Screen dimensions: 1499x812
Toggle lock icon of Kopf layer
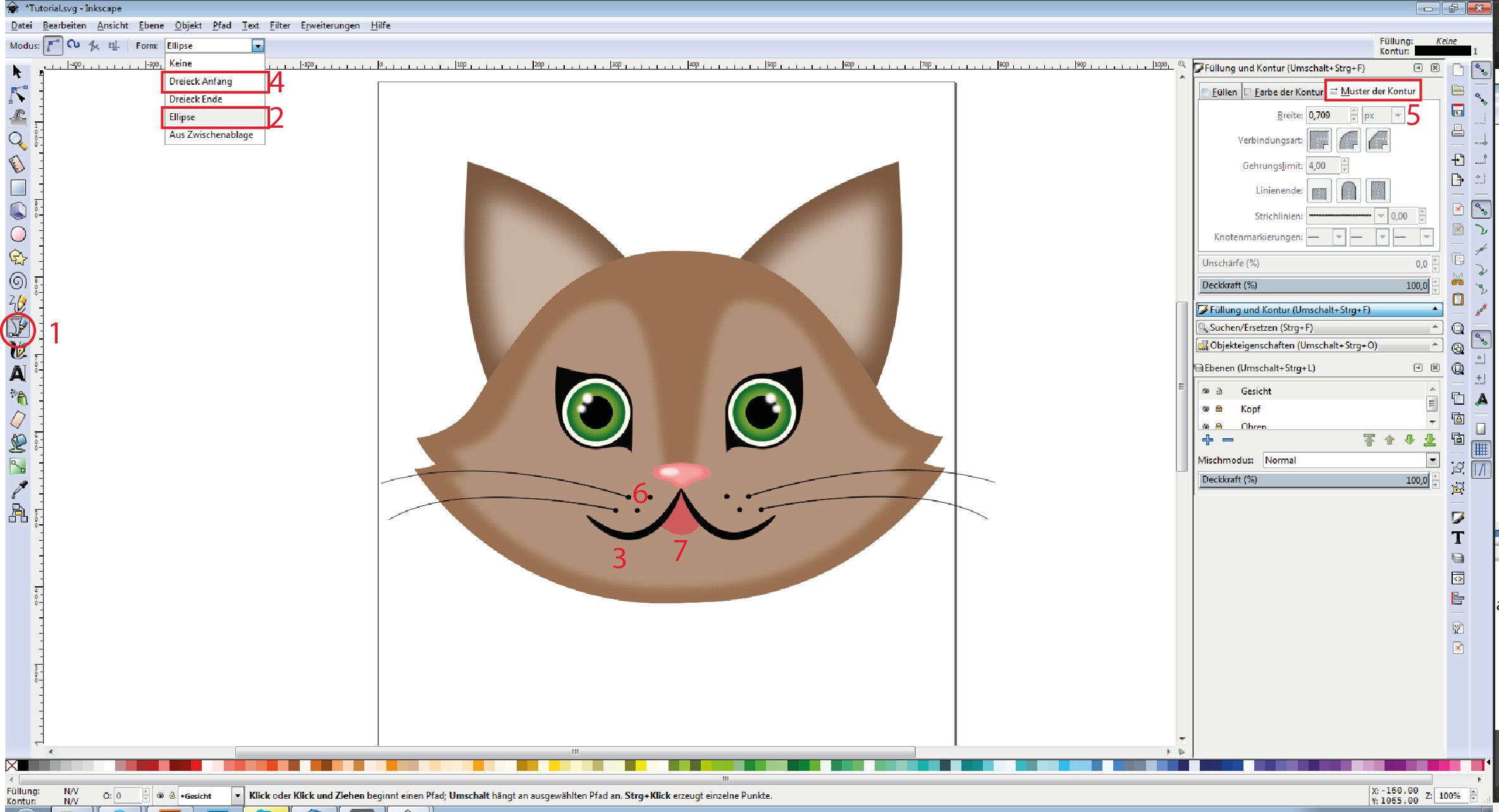[1219, 409]
